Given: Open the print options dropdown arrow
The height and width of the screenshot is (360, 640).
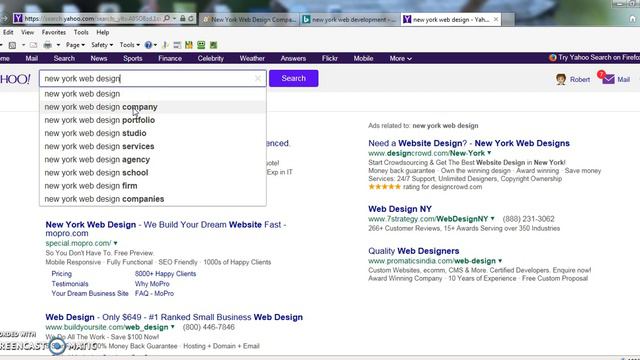Looking at the screenshot, I should (x=58, y=45).
